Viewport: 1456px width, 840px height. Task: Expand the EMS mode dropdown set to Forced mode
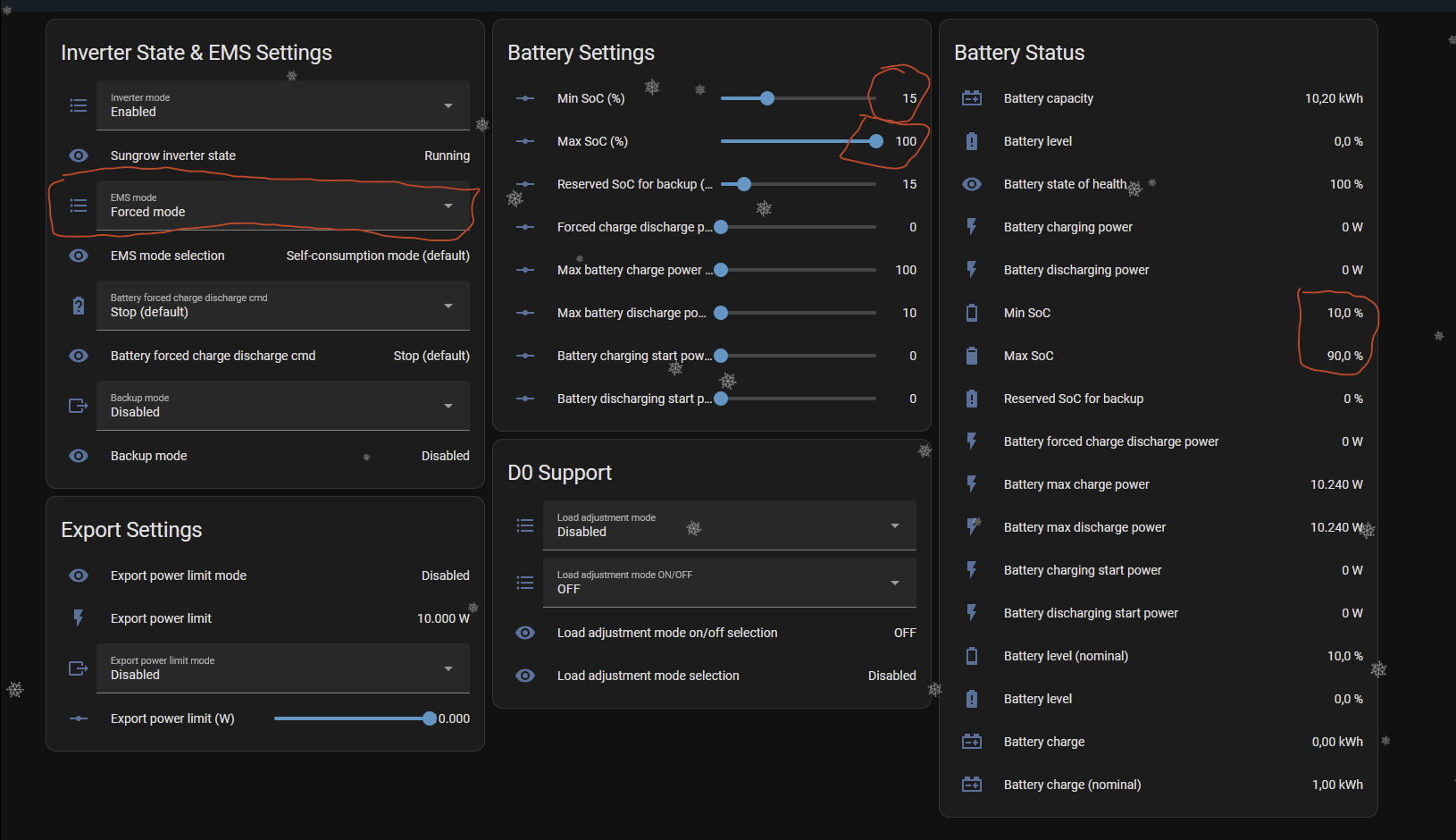pos(282,206)
